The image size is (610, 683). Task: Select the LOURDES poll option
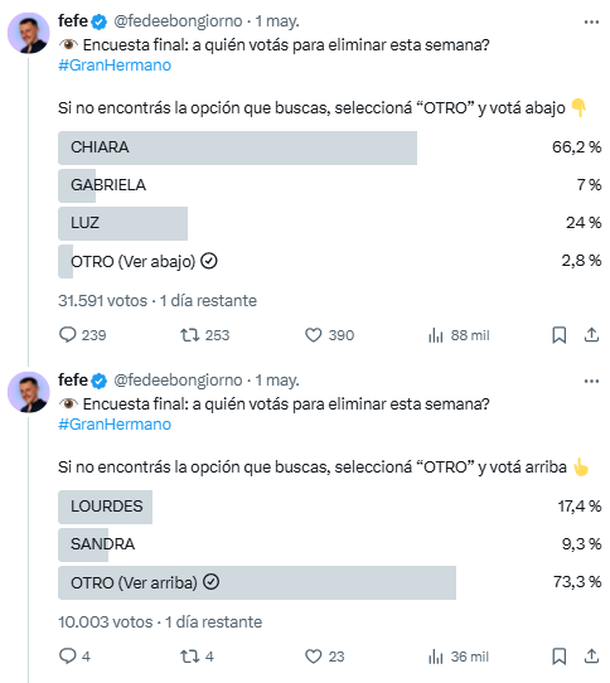107,507
